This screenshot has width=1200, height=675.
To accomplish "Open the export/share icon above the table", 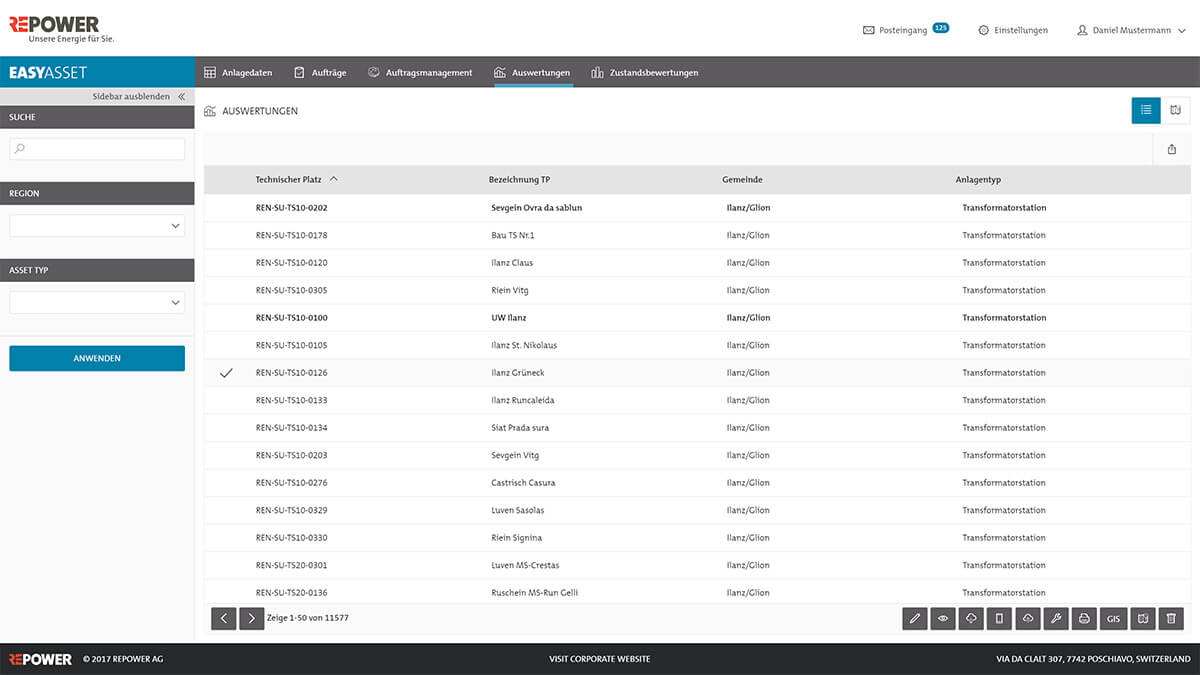I will click(1171, 148).
